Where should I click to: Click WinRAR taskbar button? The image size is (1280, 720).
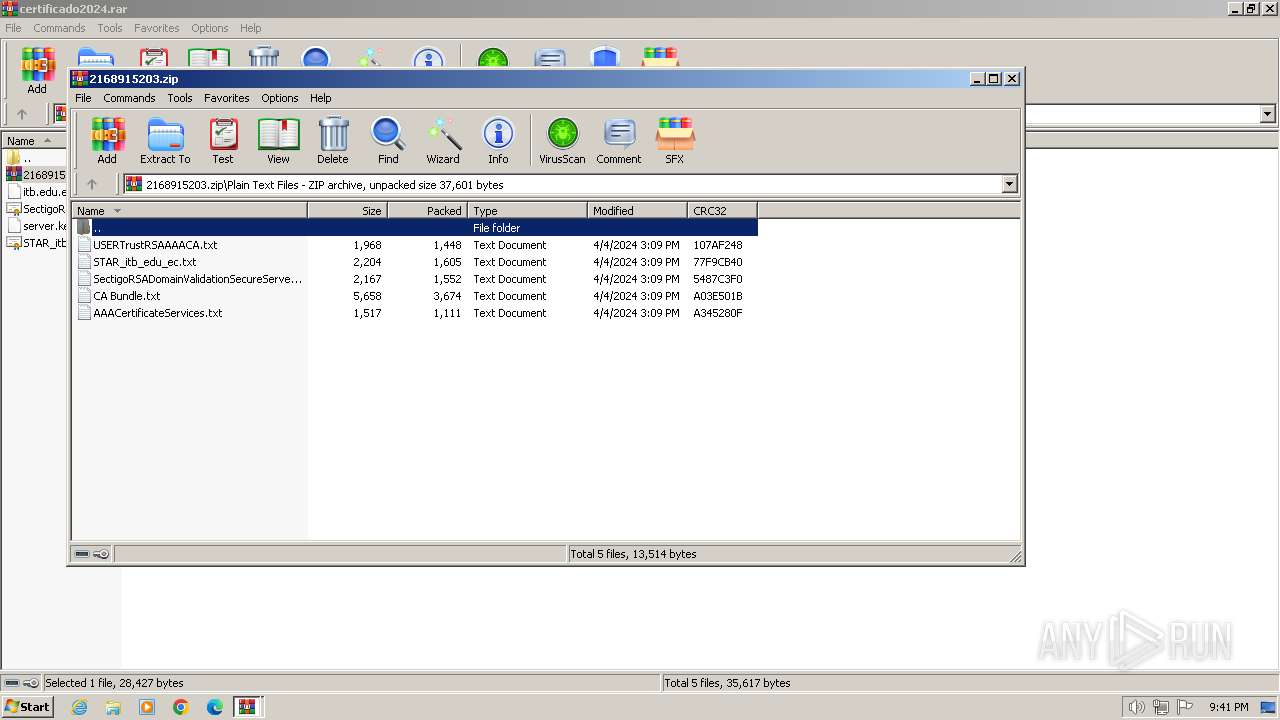coord(247,707)
